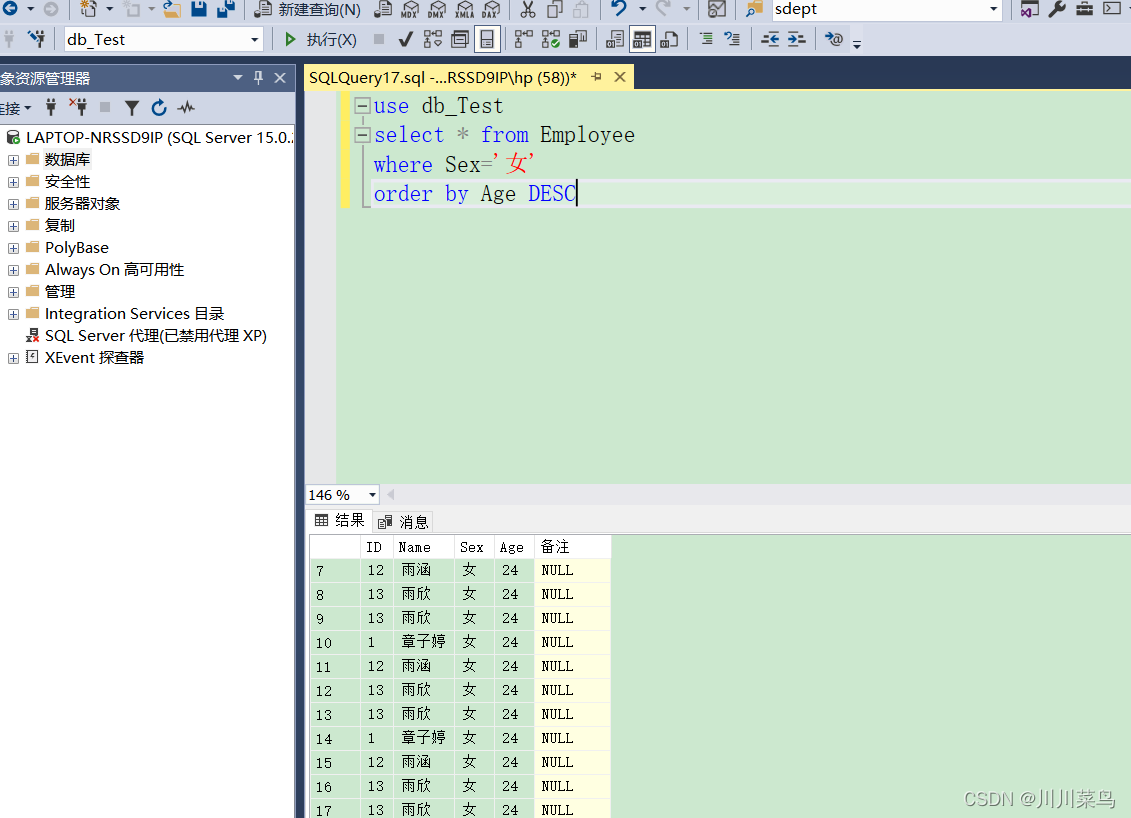
Task: Close the SQLQuery17.sql tab
Action: [620, 76]
